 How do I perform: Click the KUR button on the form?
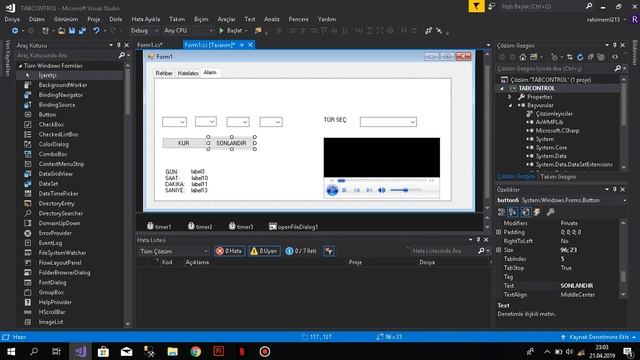click(184, 143)
